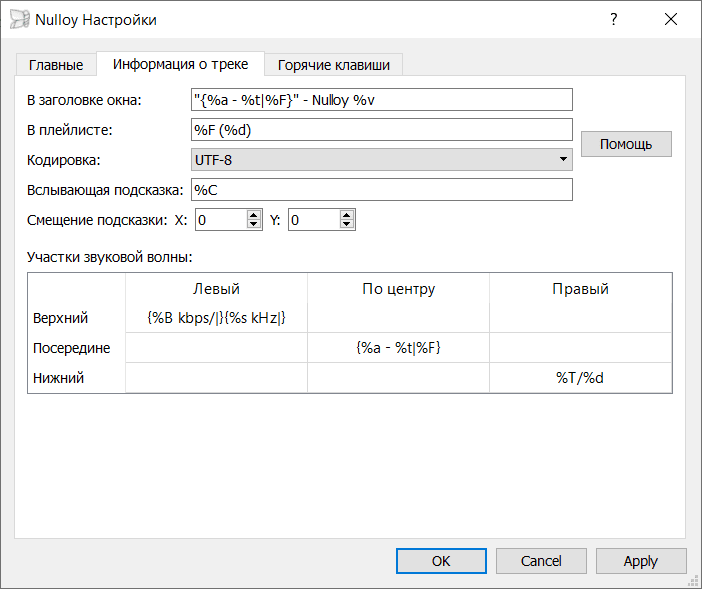
Task: Click the resize grip in the dialog corner
Action: (694, 581)
